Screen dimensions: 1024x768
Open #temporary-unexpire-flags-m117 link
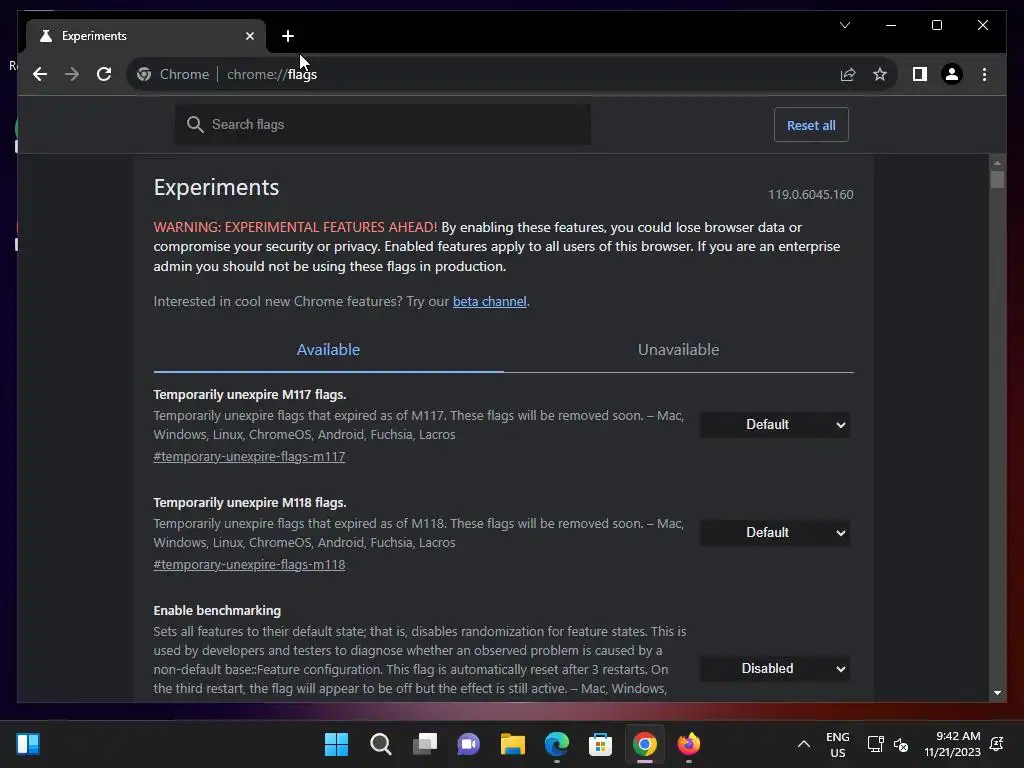249,456
